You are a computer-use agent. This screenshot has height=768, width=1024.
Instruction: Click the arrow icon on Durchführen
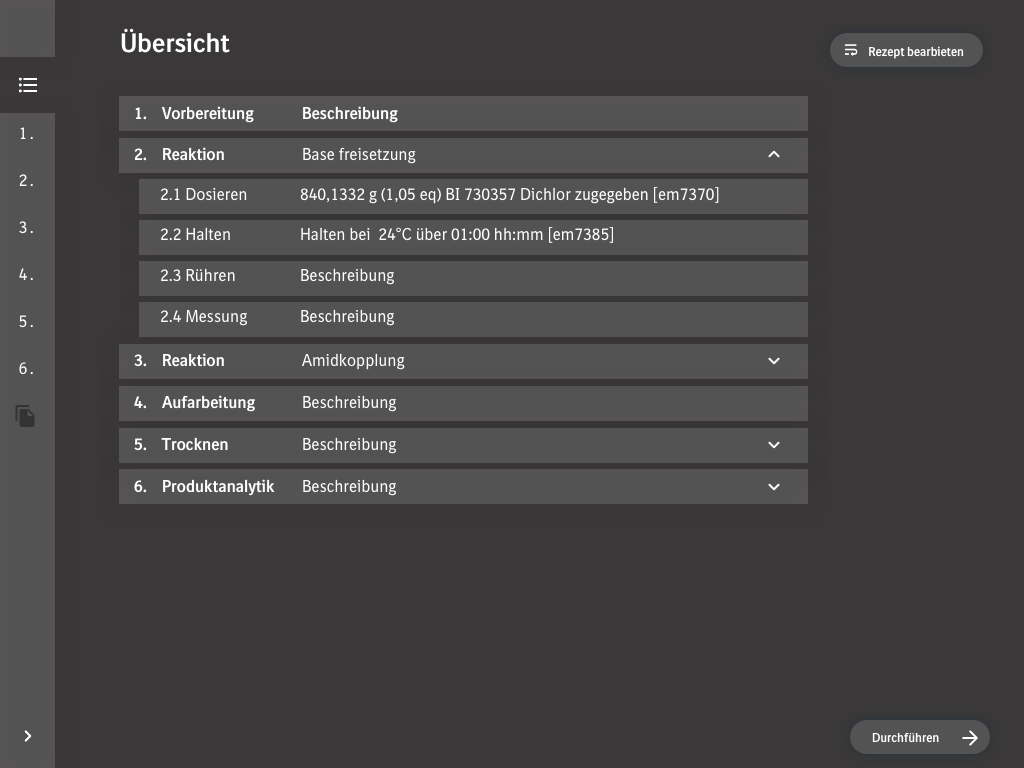969,738
